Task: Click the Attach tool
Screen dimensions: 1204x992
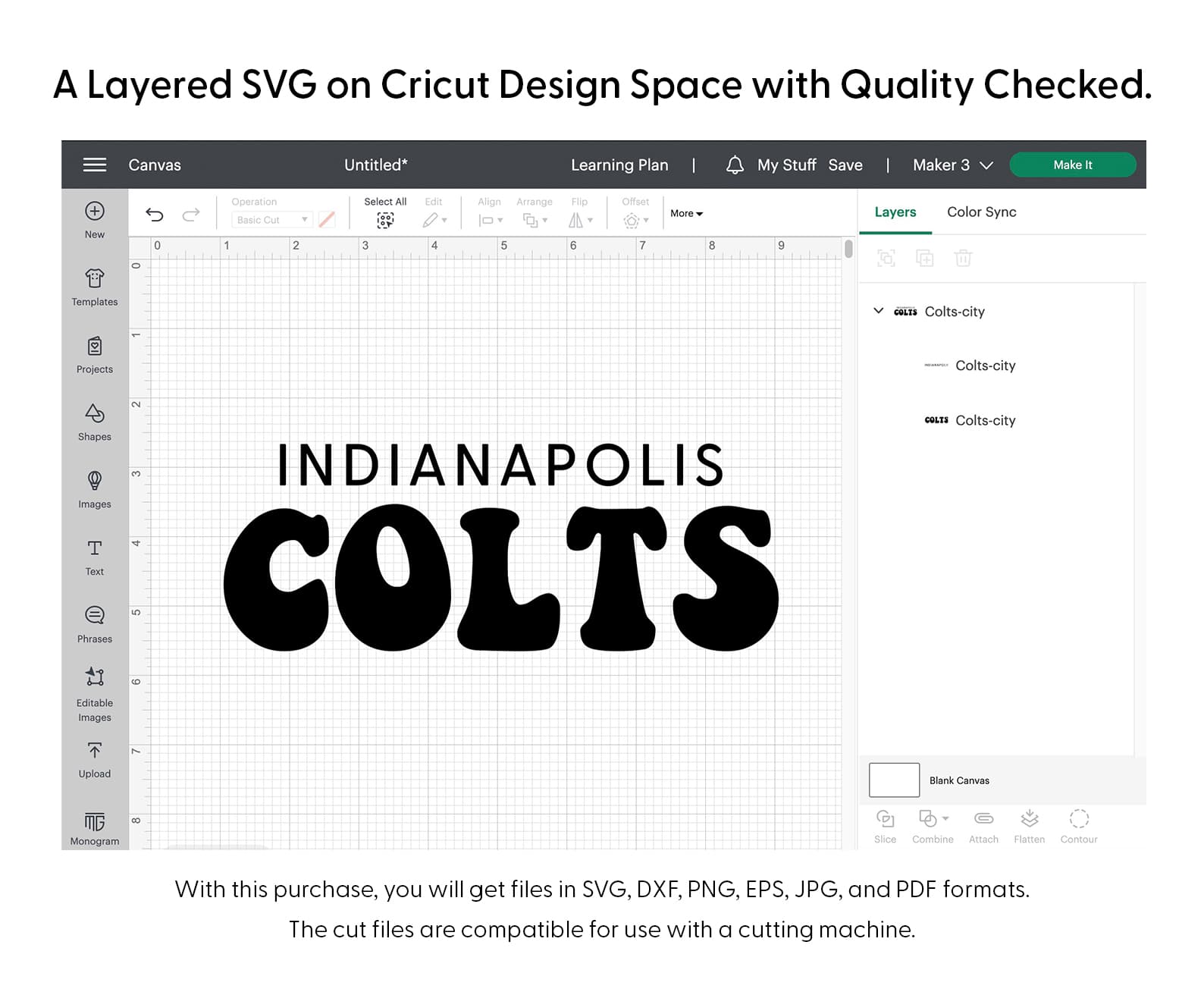Action: click(x=983, y=827)
